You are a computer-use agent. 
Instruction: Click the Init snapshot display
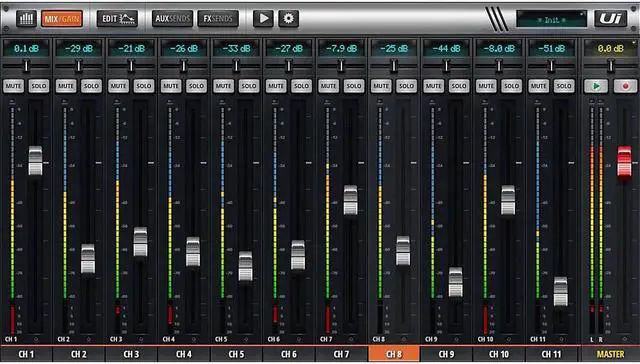pyautogui.click(x=552, y=20)
